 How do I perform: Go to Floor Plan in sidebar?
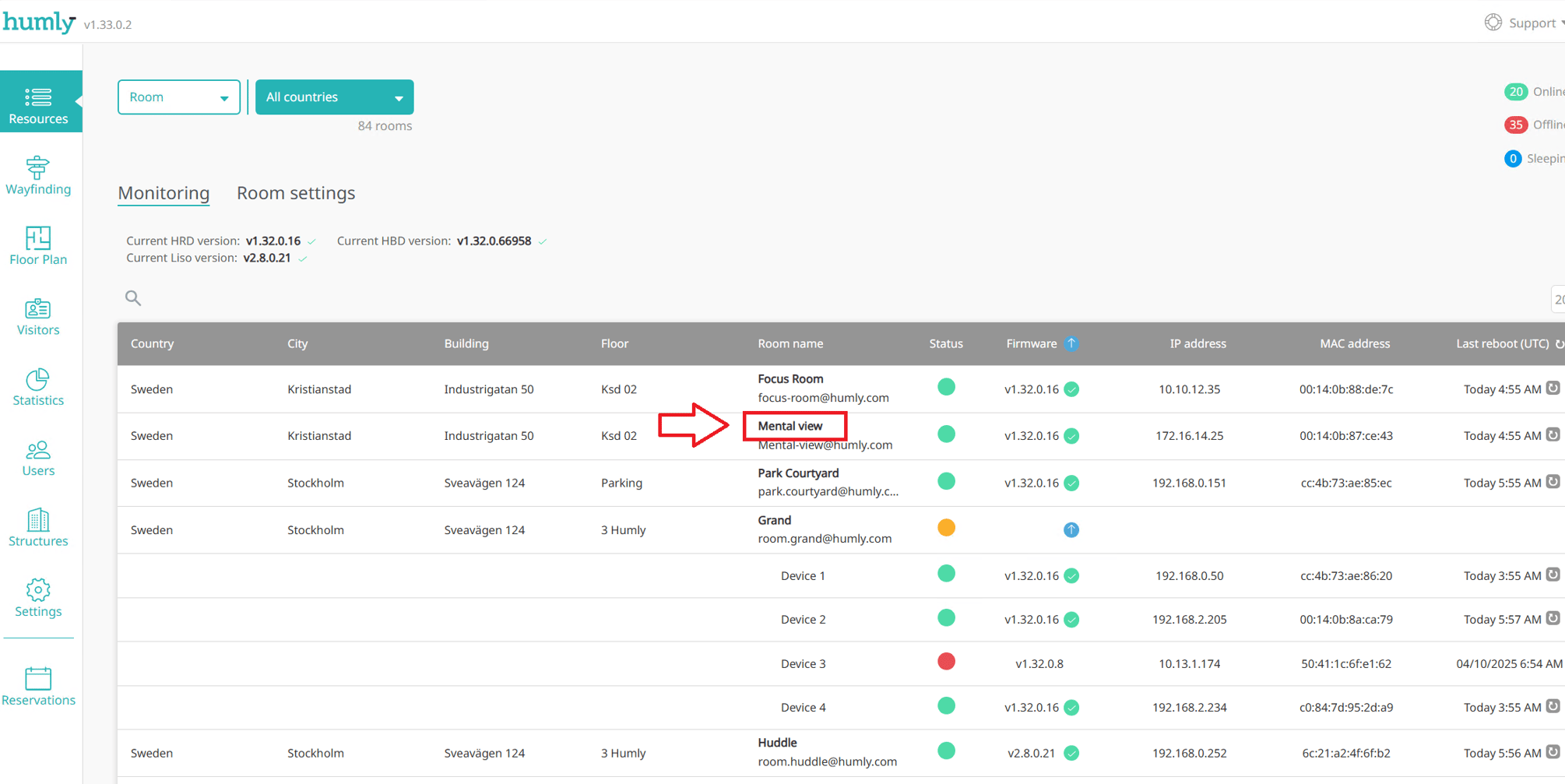pos(38,245)
